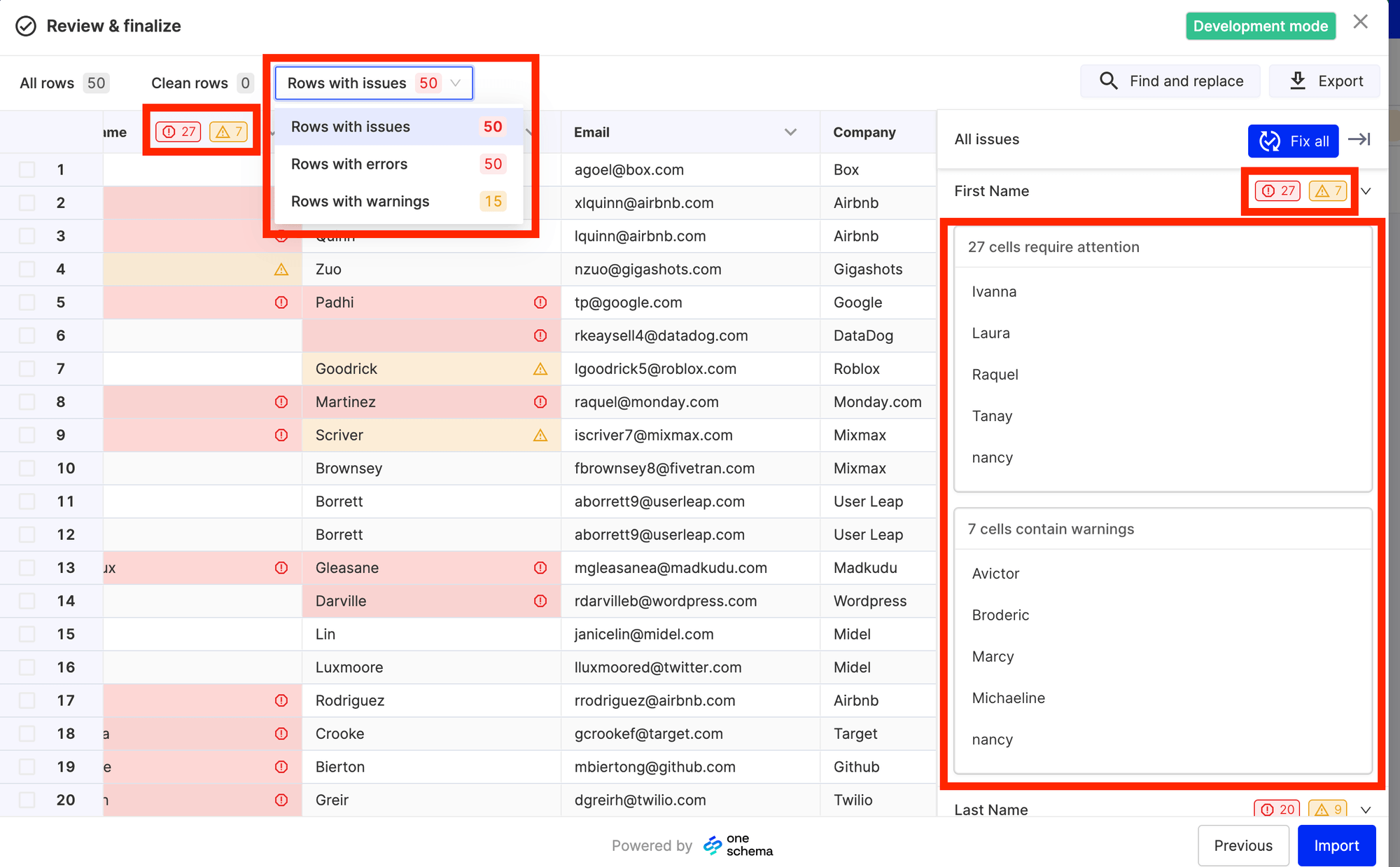
Task: Click the warning triangle beside Goodrick
Action: point(540,368)
